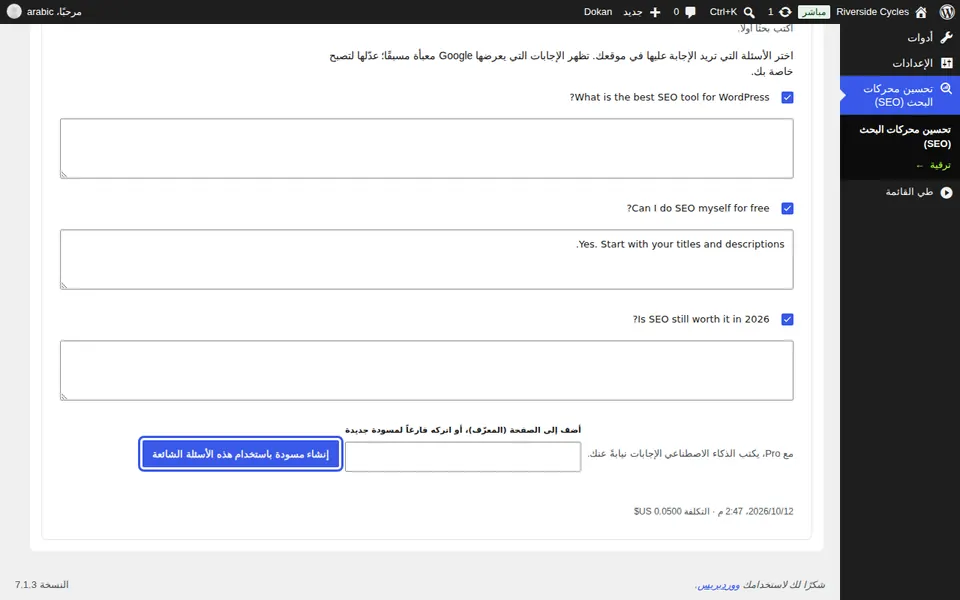The image size is (960, 600).
Task: Follow the ووردبريس footer link
Action: [x=719, y=585]
